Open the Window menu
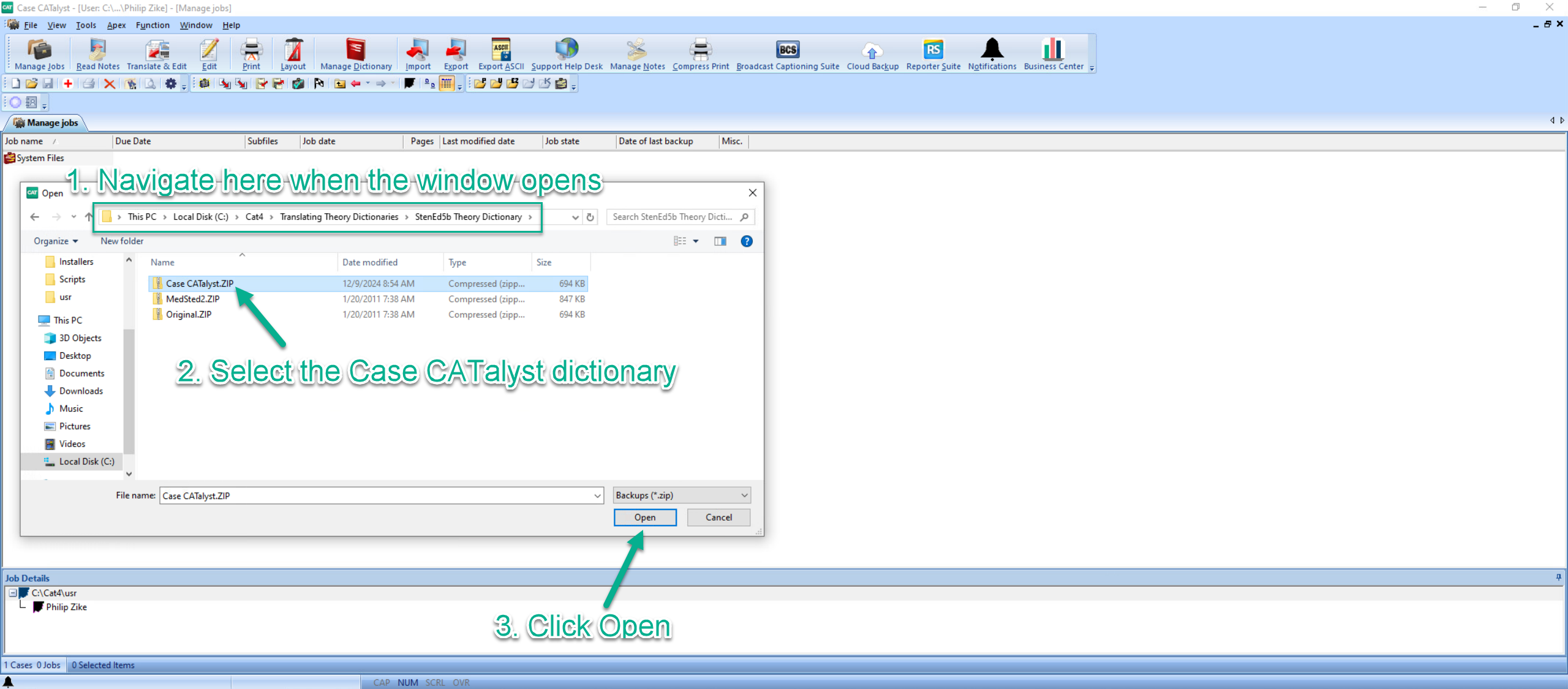This screenshot has width=1568, height=689. pos(196,25)
